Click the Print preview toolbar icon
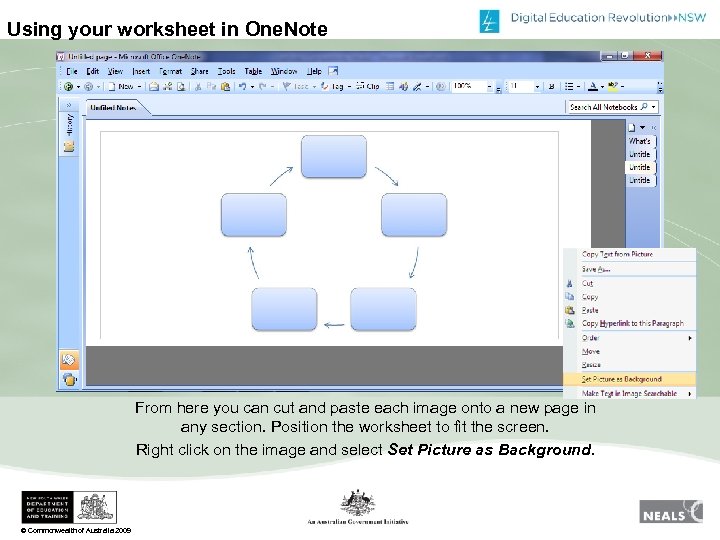 pyautogui.click(x=181, y=86)
